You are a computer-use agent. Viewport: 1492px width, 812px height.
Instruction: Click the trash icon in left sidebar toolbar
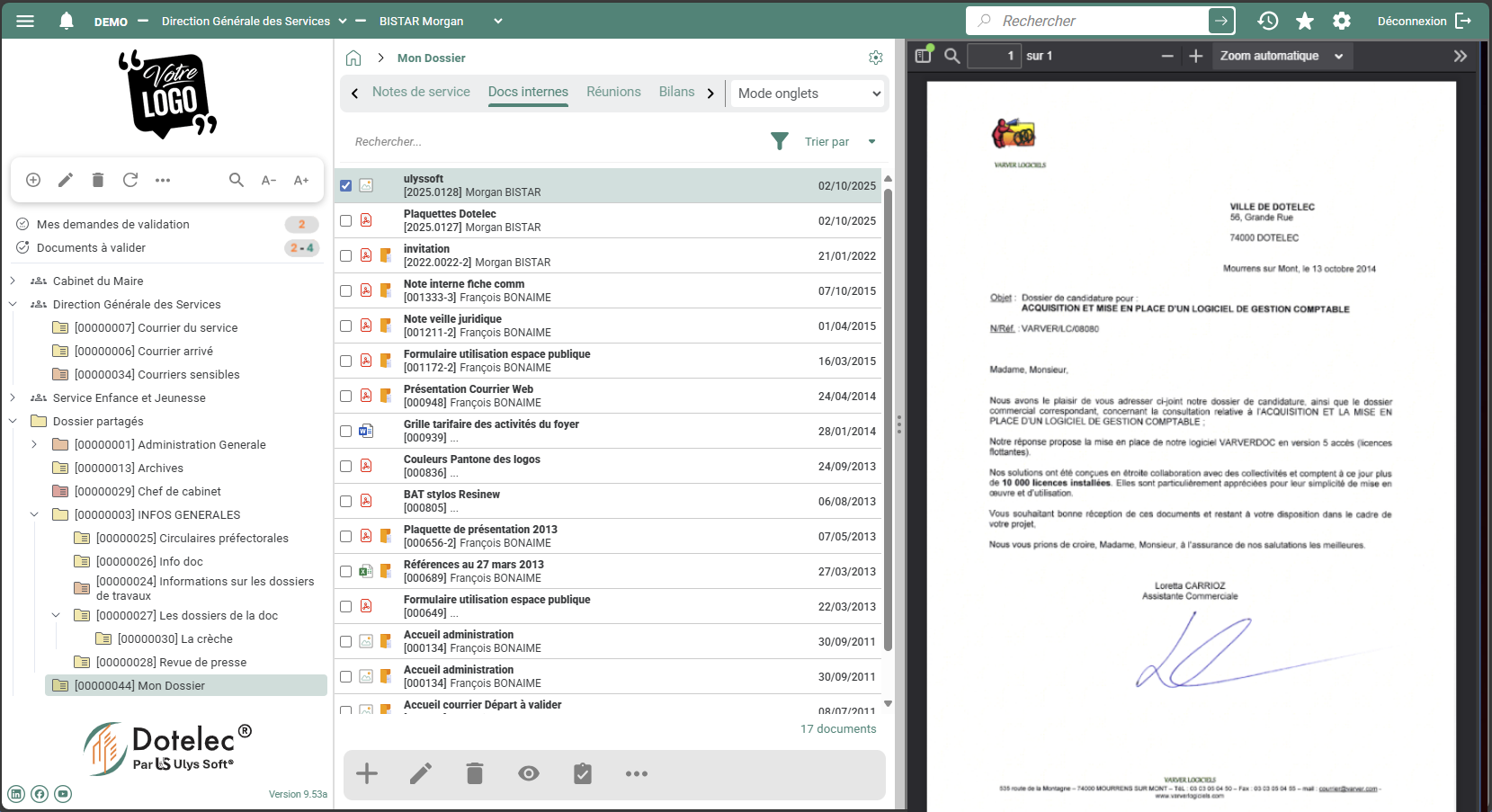(x=98, y=180)
